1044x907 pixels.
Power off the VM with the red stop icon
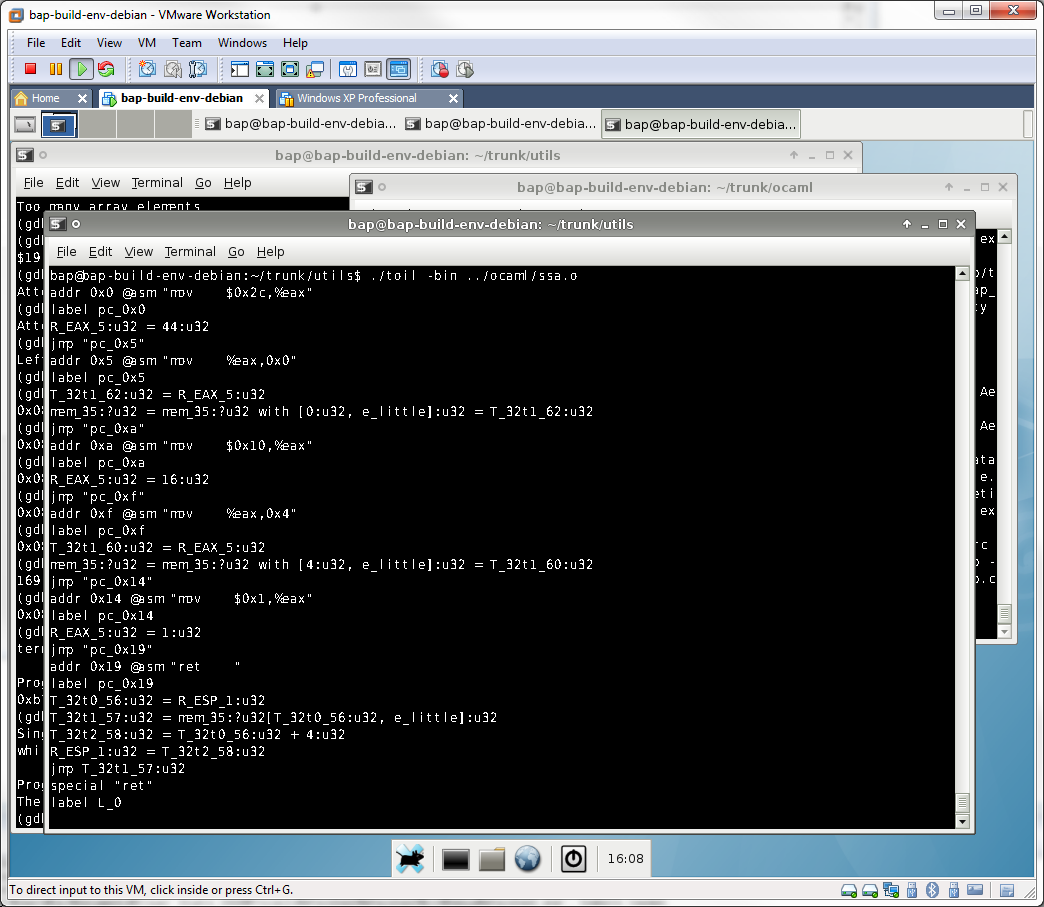click(31, 69)
